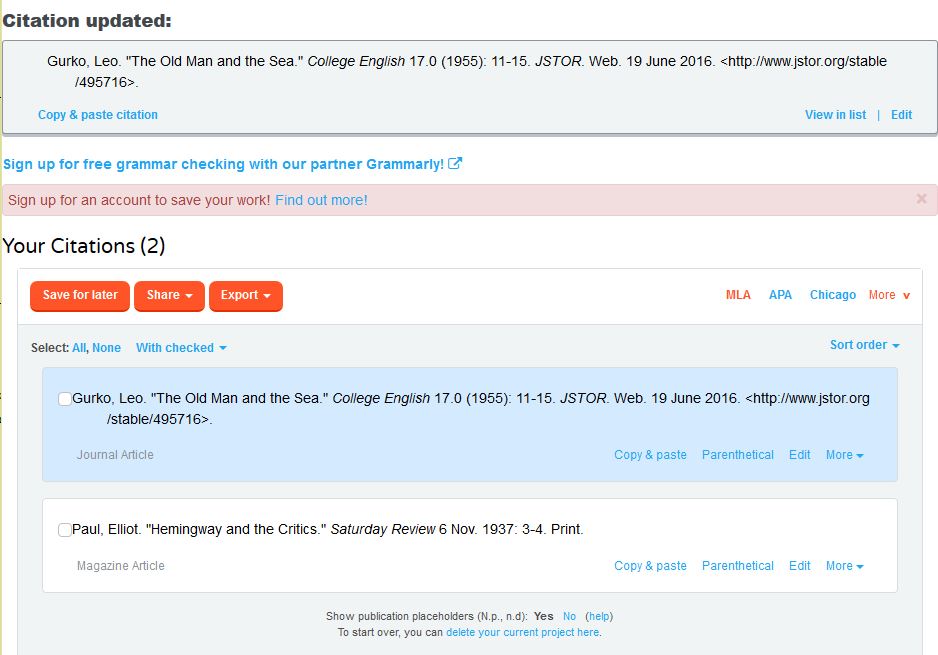Select MLA citation style
Screen dimensions: 938x655
[x=738, y=295]
